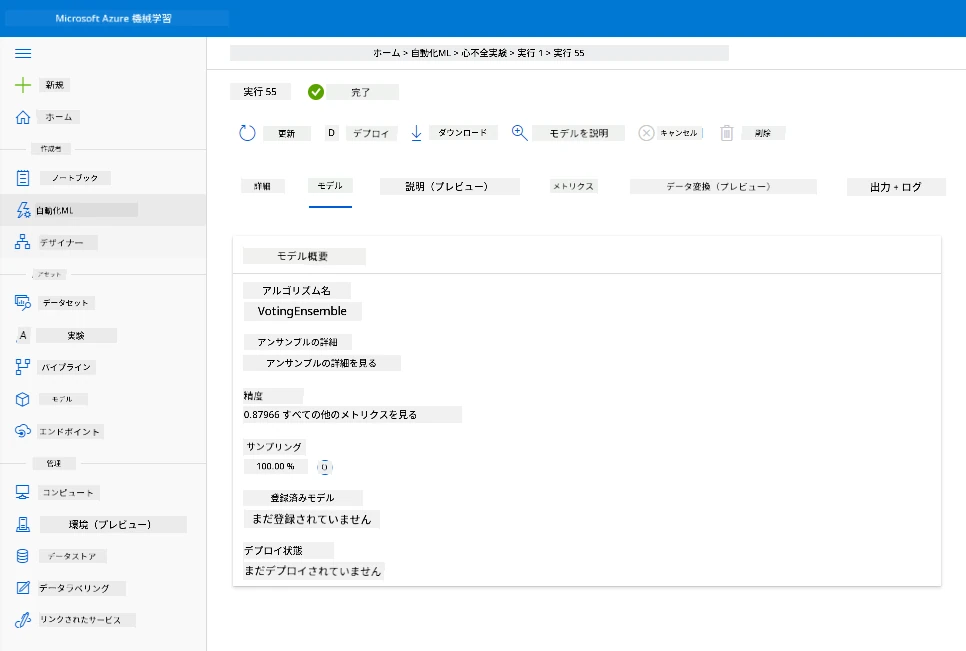Click the green plus 新規 icon
The width and height of the screenshot is (966, 651).
[23, 85]
